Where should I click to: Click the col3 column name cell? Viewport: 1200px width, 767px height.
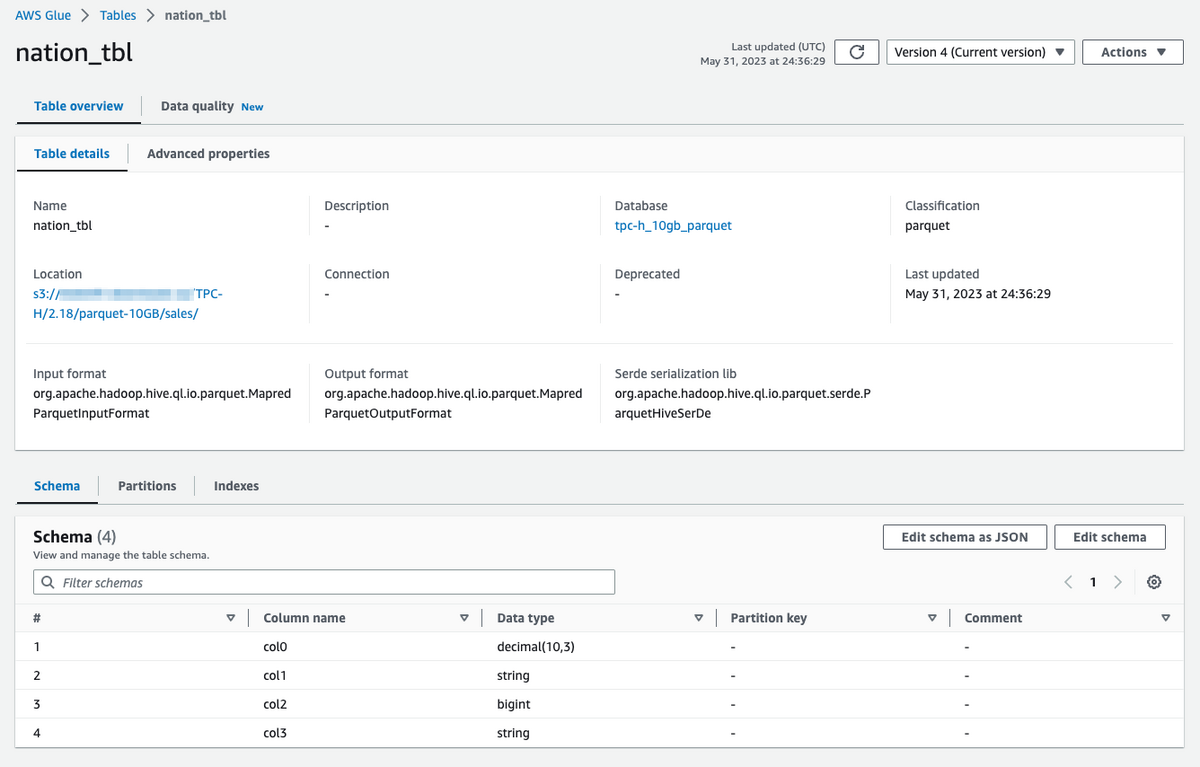click(275, 733)
